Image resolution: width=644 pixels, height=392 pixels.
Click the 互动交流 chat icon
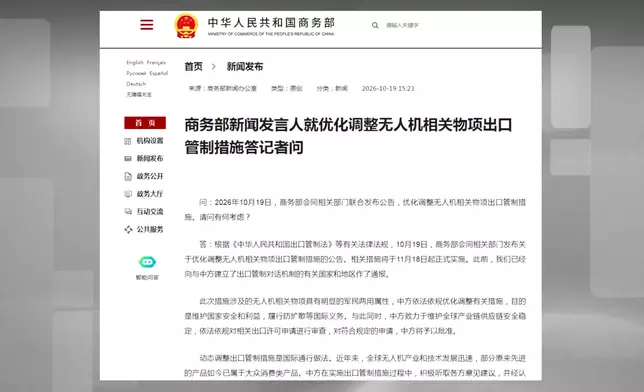click(x=128, y=212)
